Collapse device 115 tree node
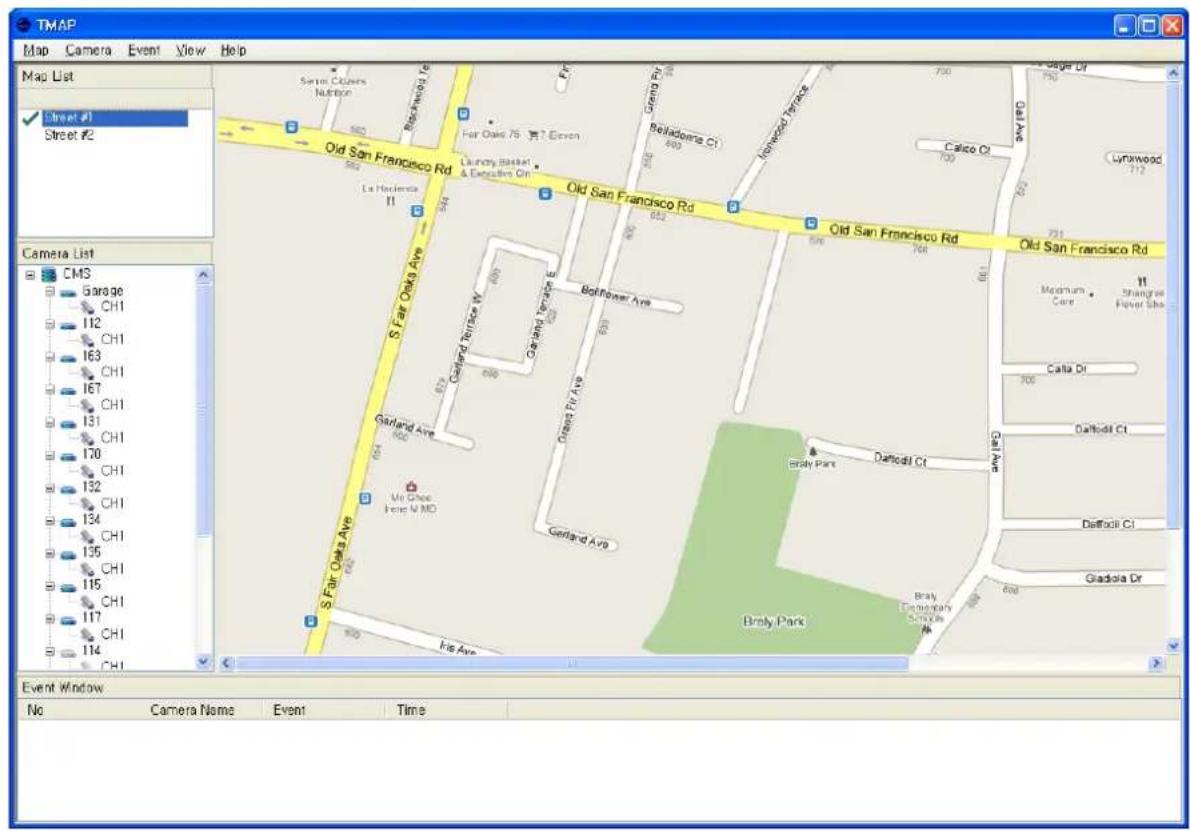The width and height of the screenshot is (1190, 831). click(50, 586)
